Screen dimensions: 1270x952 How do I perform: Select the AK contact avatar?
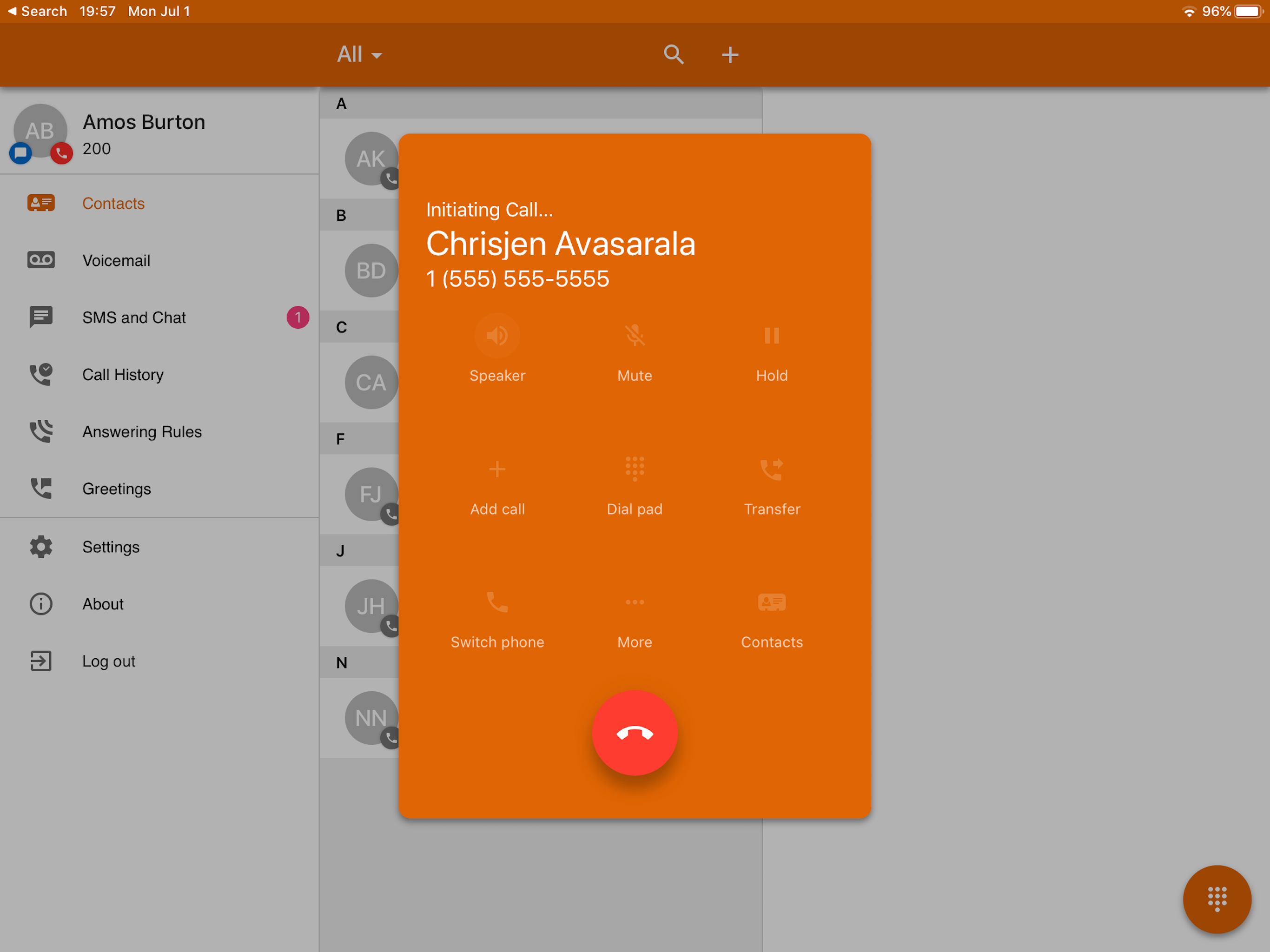coord(371,159)
